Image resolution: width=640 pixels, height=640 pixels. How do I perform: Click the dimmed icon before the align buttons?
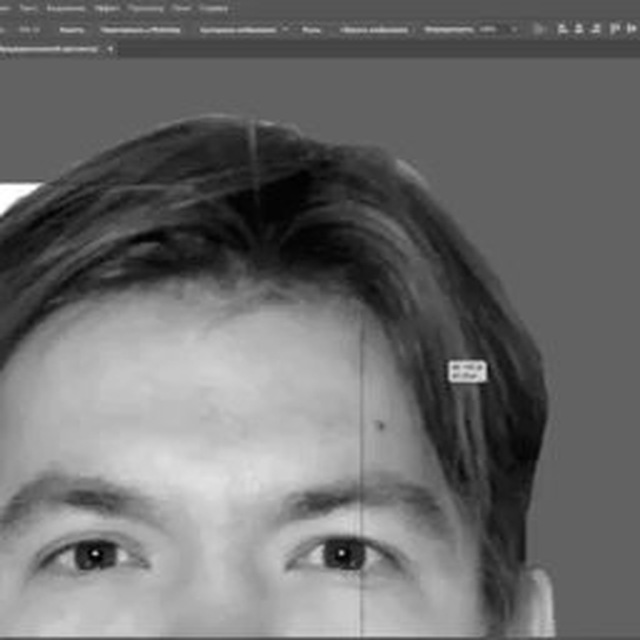(540, 29)
